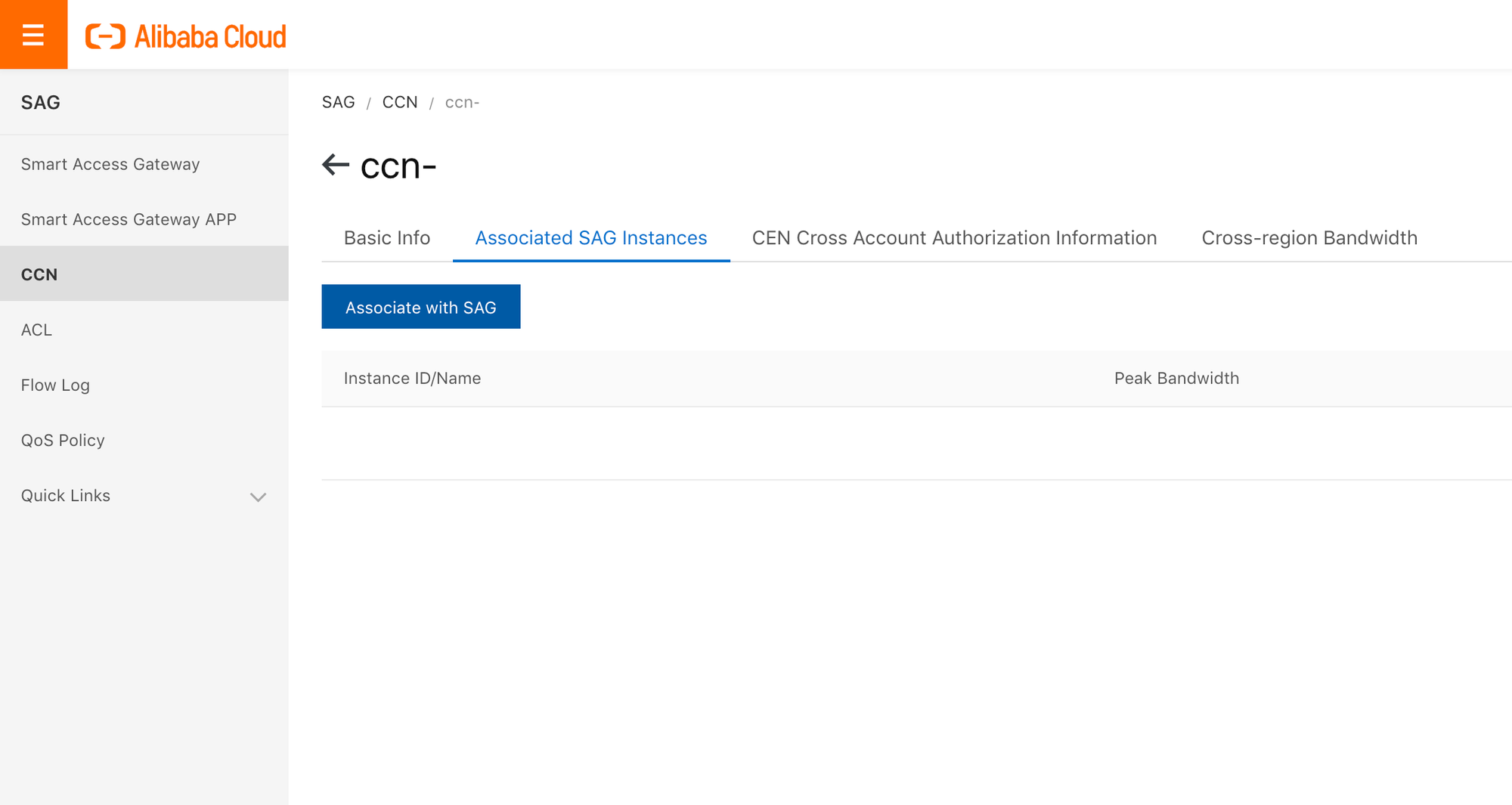Image resolution: width=1512 pixels, height=805 pixels.
Task: Open Smart Access Gateway APP page
Action: point(129,219)
